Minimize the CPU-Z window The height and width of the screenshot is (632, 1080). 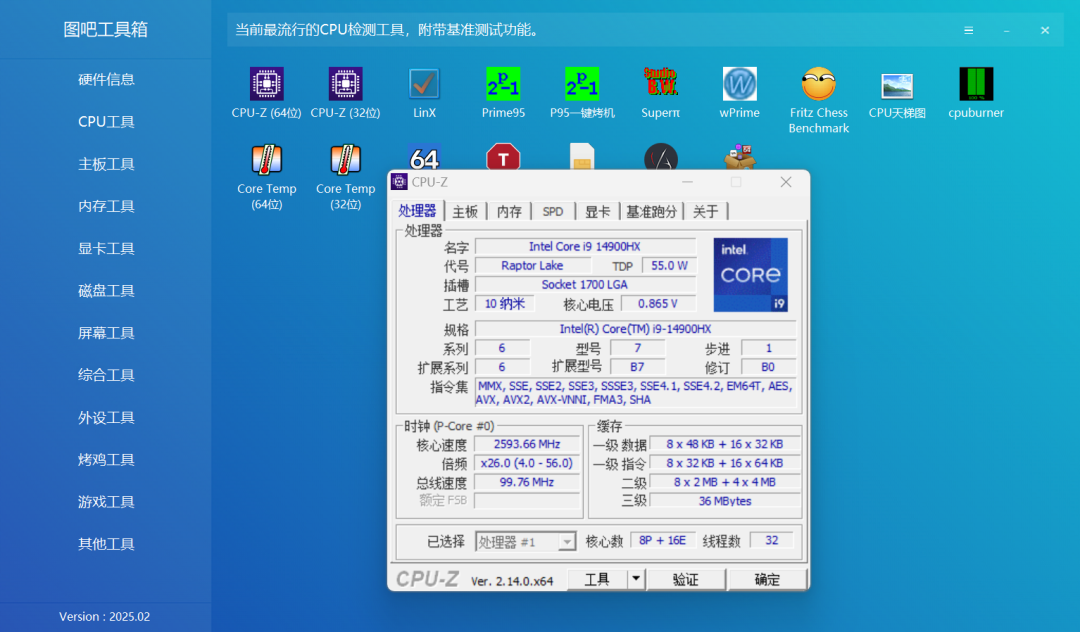pyautogui.click(x=687, y=182)
